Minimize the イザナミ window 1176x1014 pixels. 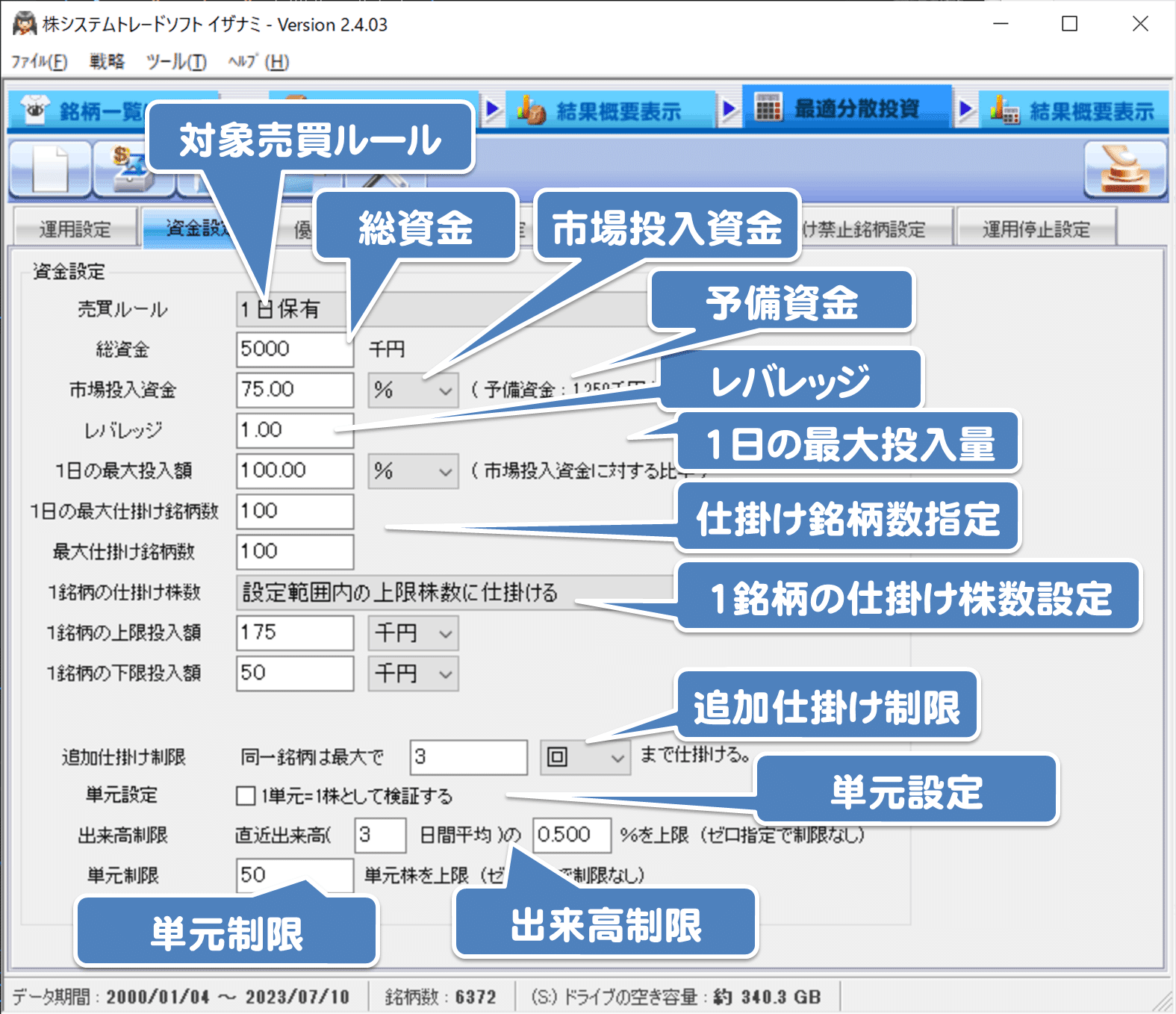pos(1001,24)
